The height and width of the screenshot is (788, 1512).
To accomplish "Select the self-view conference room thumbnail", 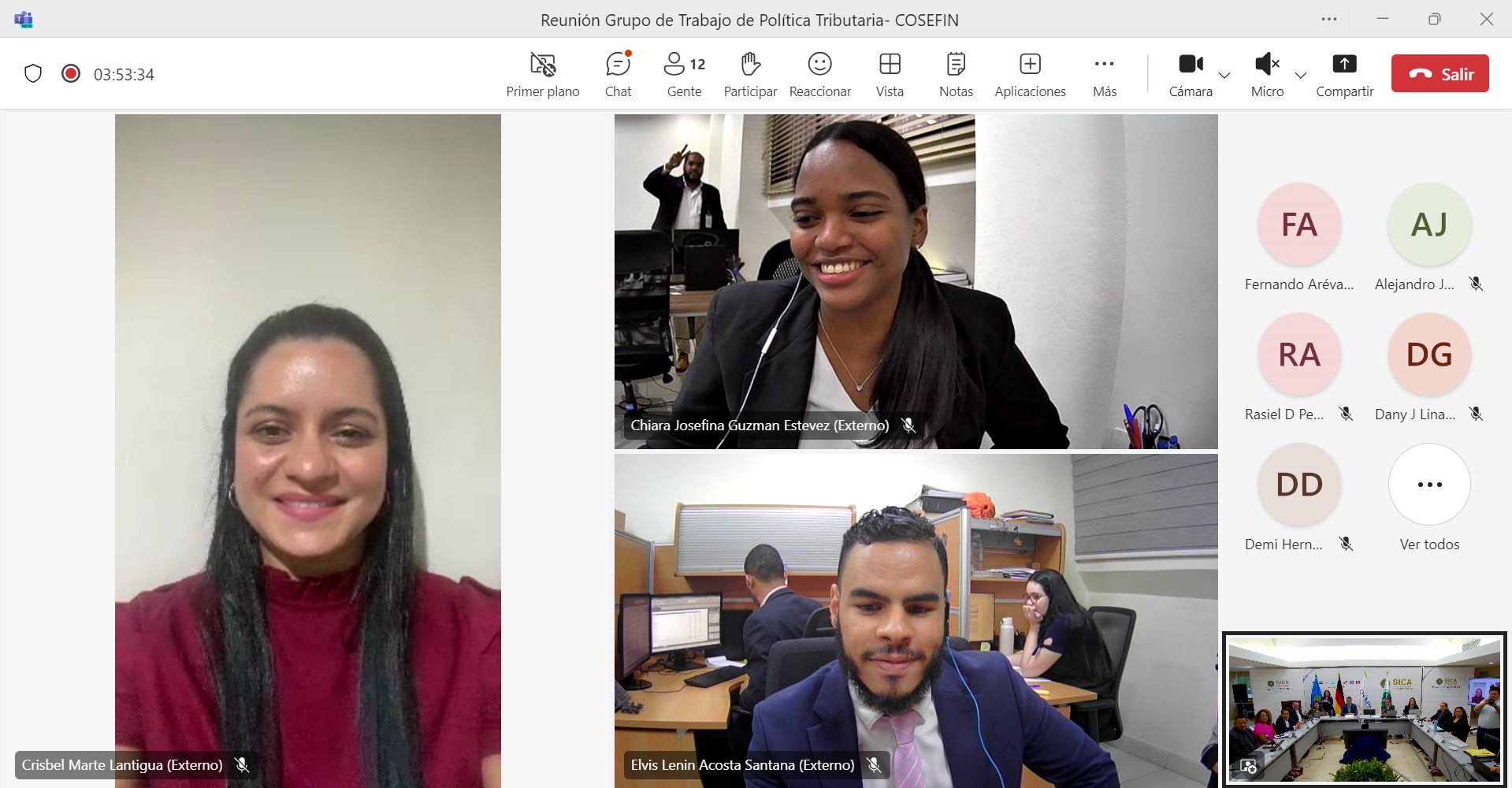I will pyautogui.click(x=1364, y=709).
